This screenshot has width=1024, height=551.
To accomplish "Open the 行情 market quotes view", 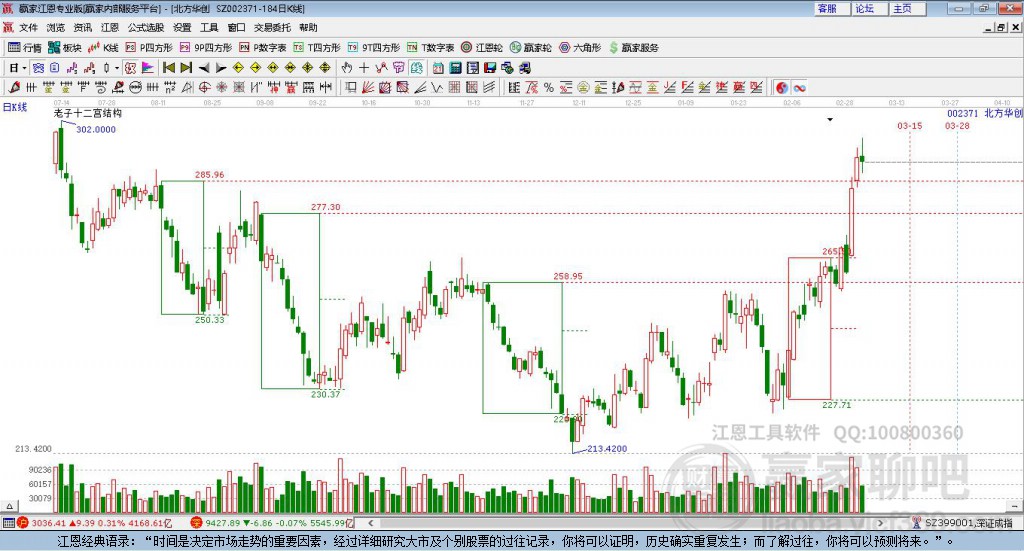I will [x=25, y=48].
